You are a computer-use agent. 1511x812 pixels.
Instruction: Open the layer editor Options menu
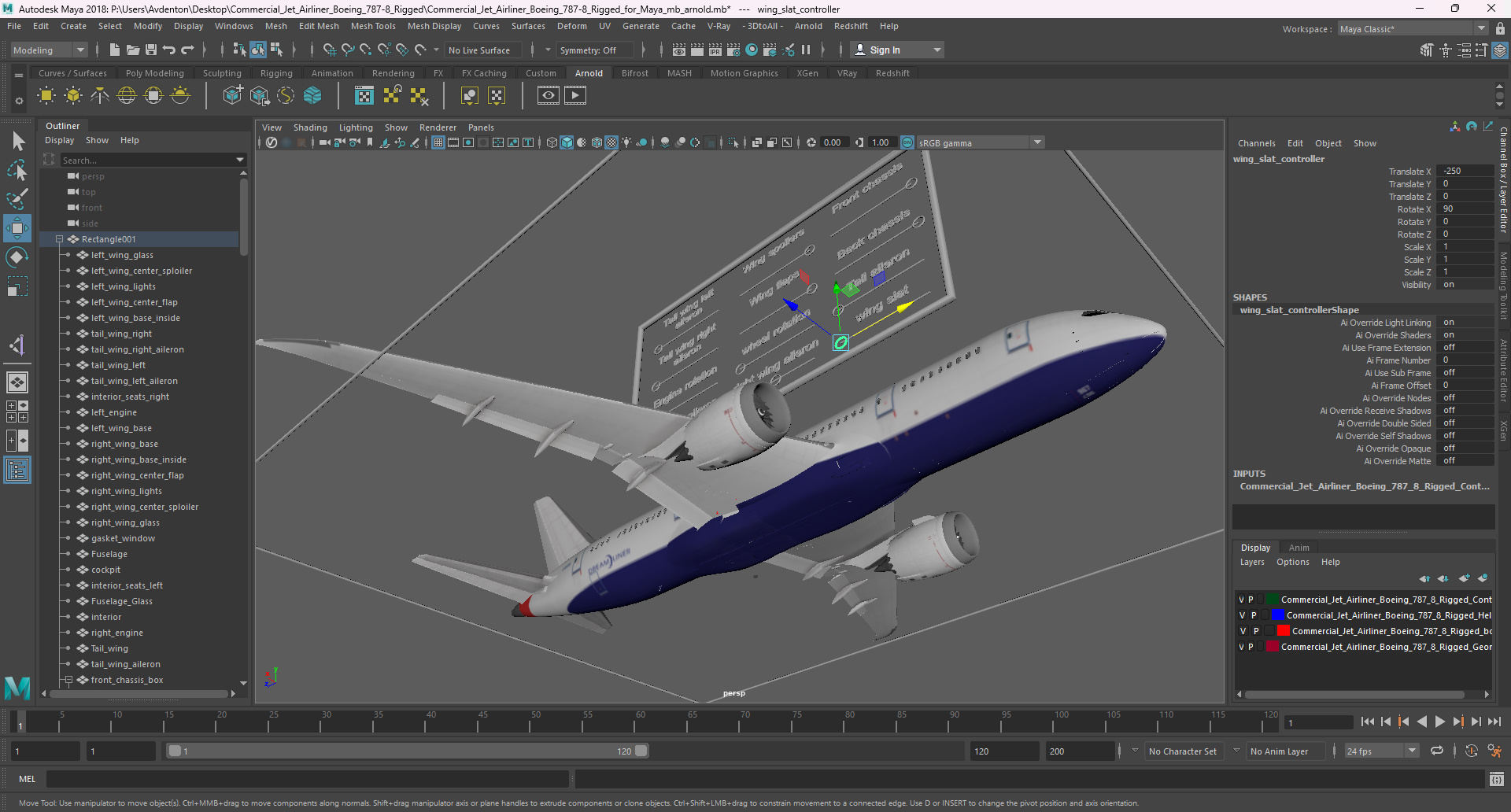point(1292,562)
